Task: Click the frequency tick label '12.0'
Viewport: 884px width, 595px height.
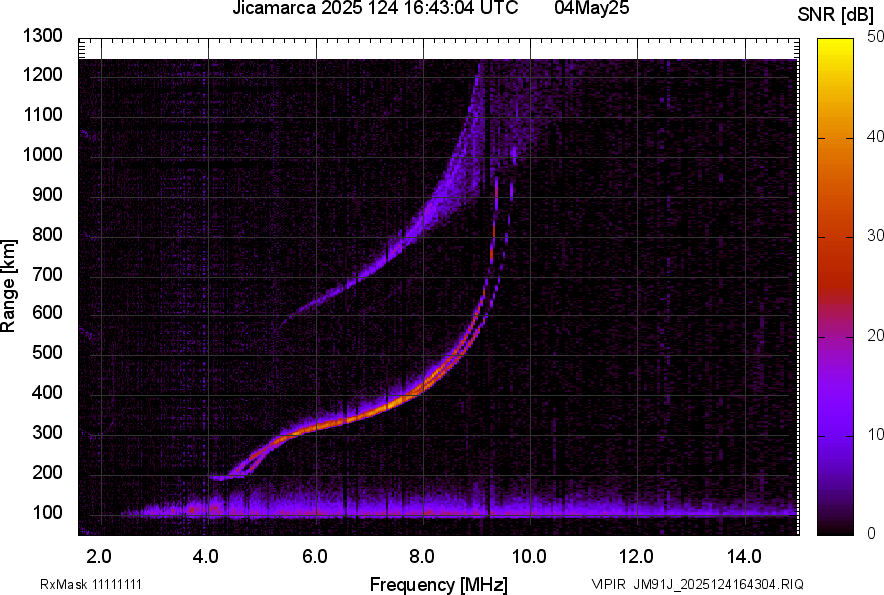Action: pyautogui.click(x=636, y=557)
